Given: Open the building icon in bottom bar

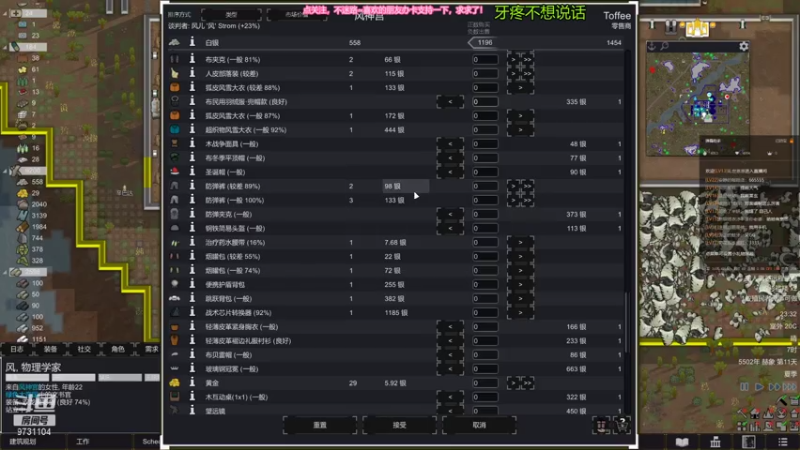Looking at the screenshot, I should coord(715,442).
